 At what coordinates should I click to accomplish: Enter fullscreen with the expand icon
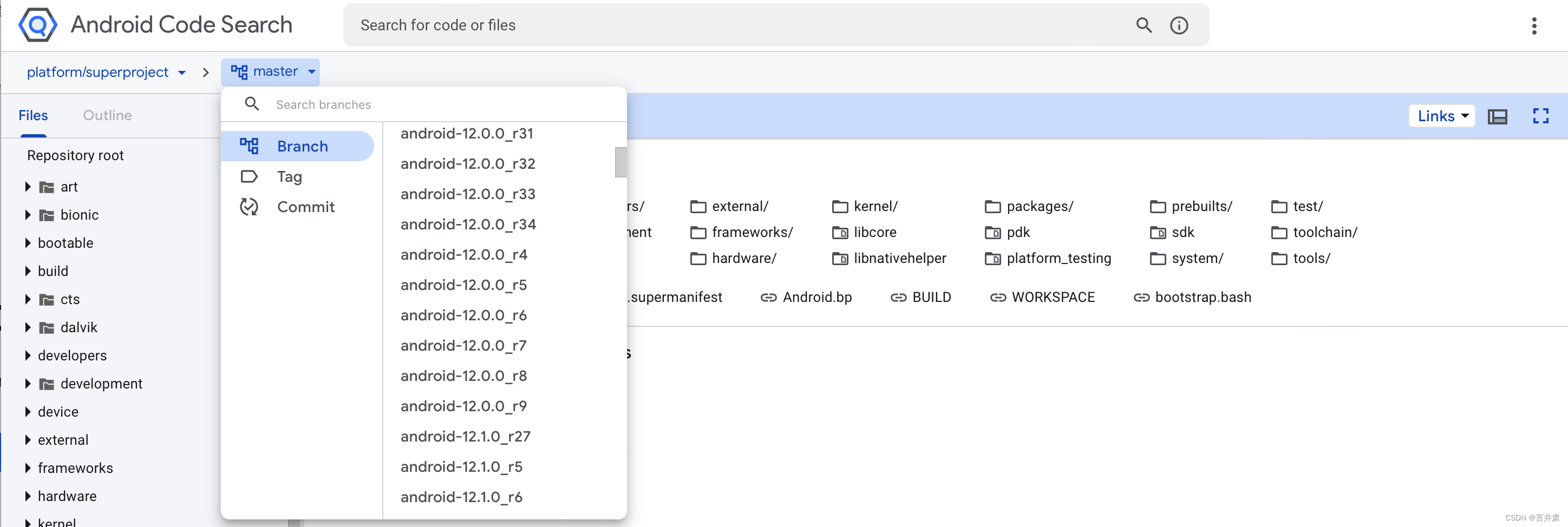point(1540,116)
